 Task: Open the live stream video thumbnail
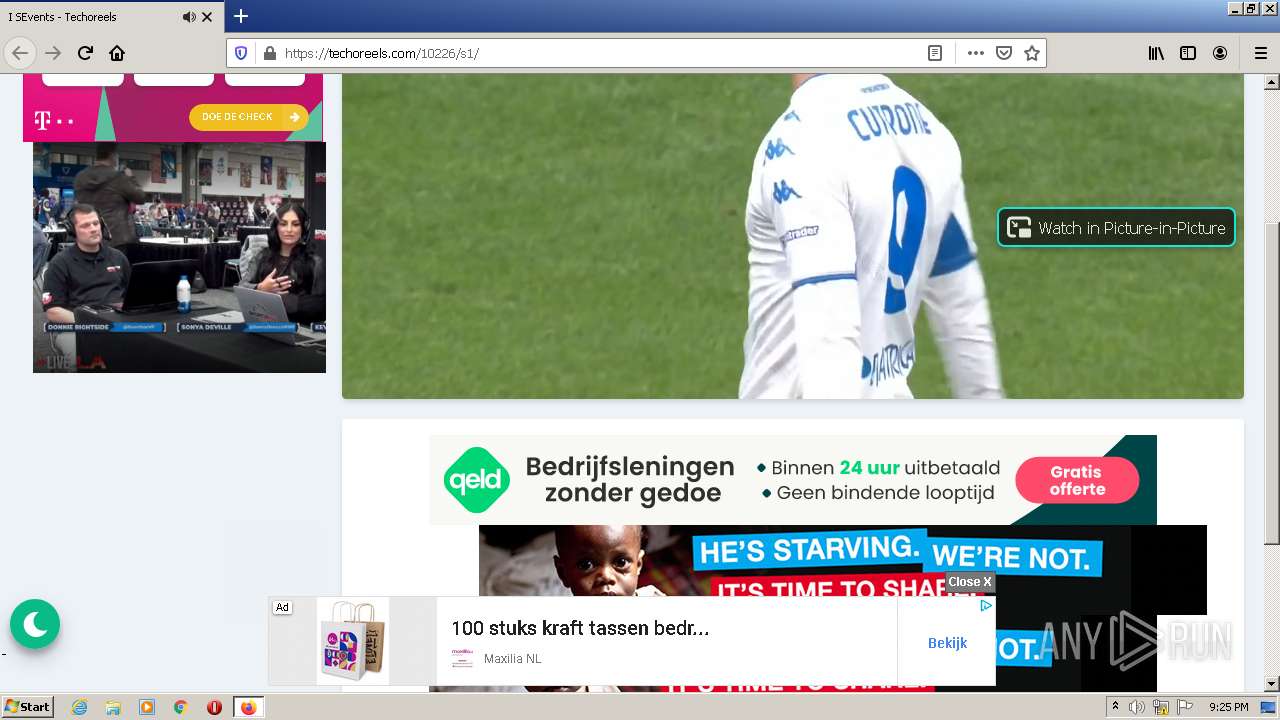click(179, 257)
